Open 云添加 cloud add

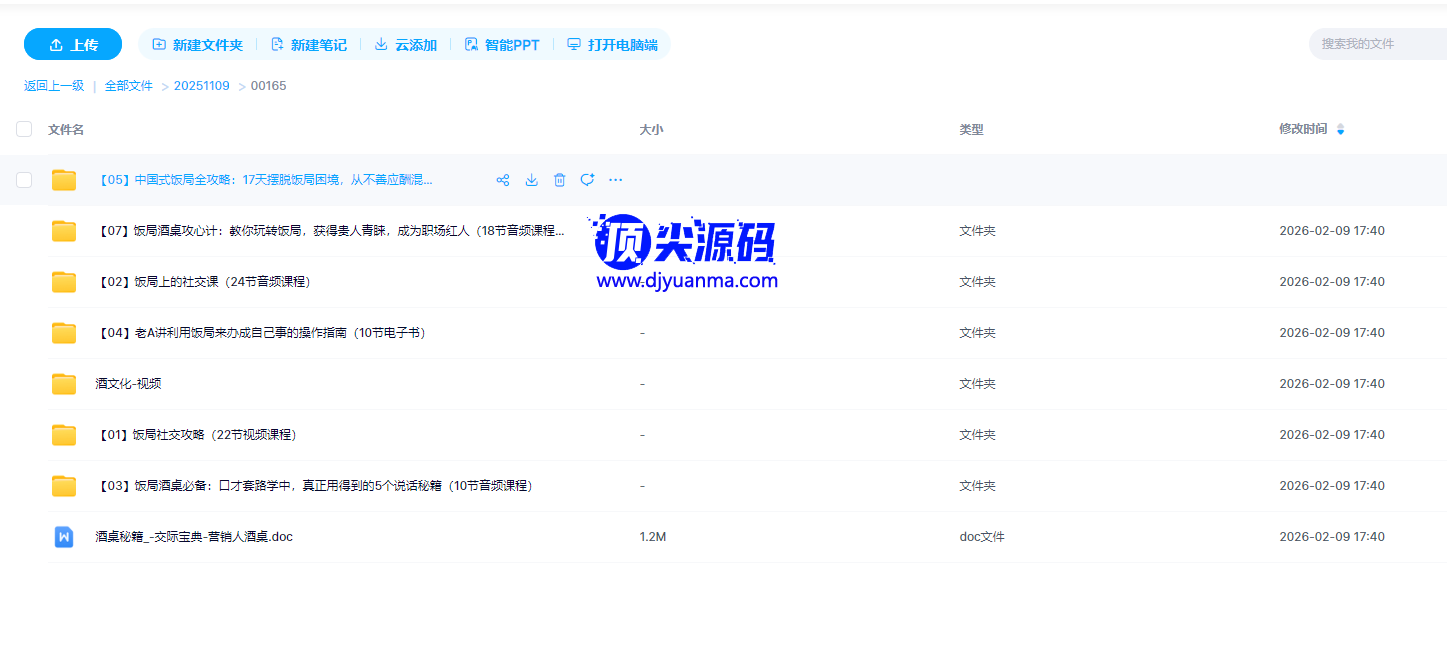tap(406, 45)
